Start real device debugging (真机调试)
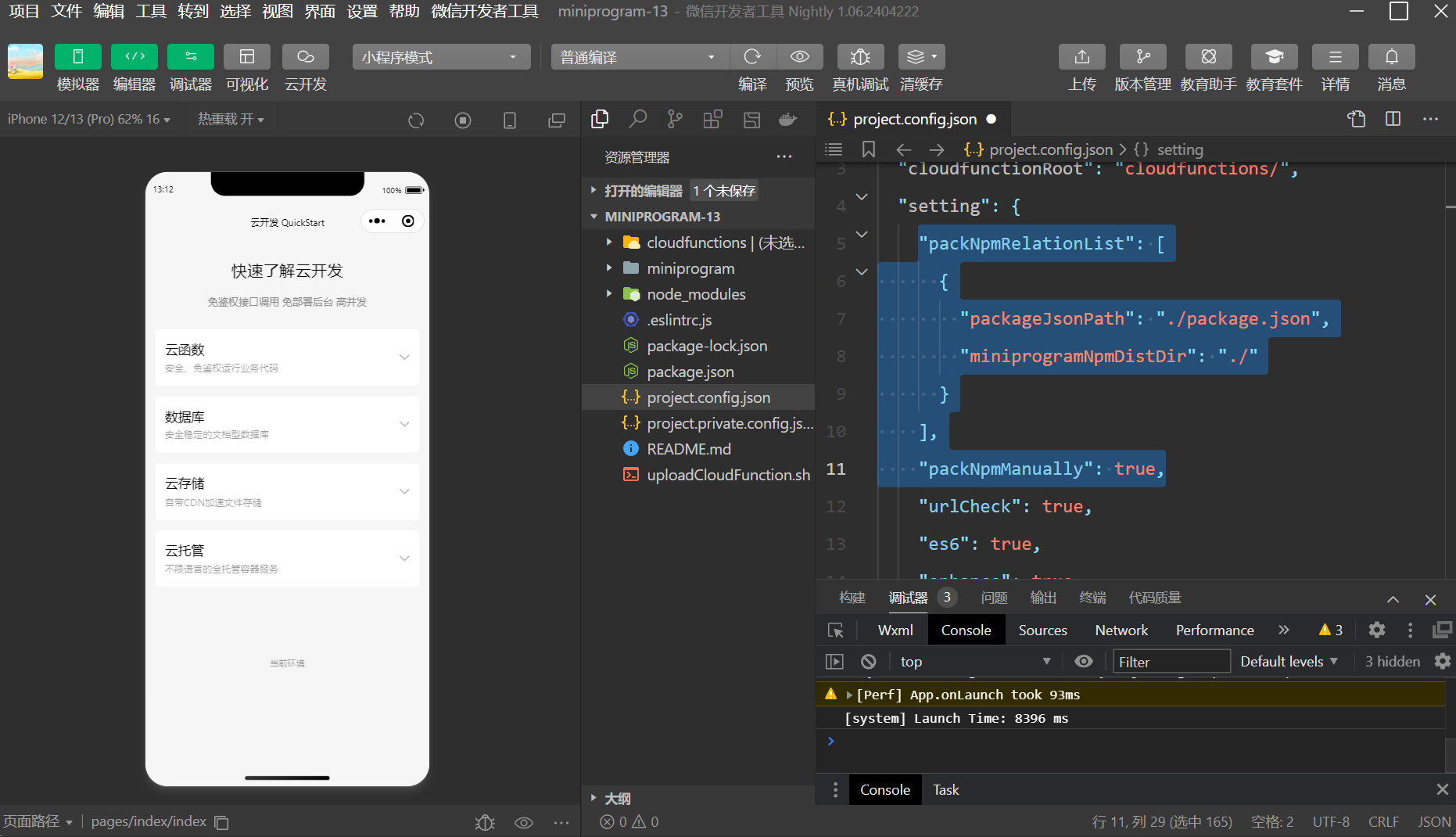The height and width of the screenshot is (837, 1456). [x=860, y=57]
